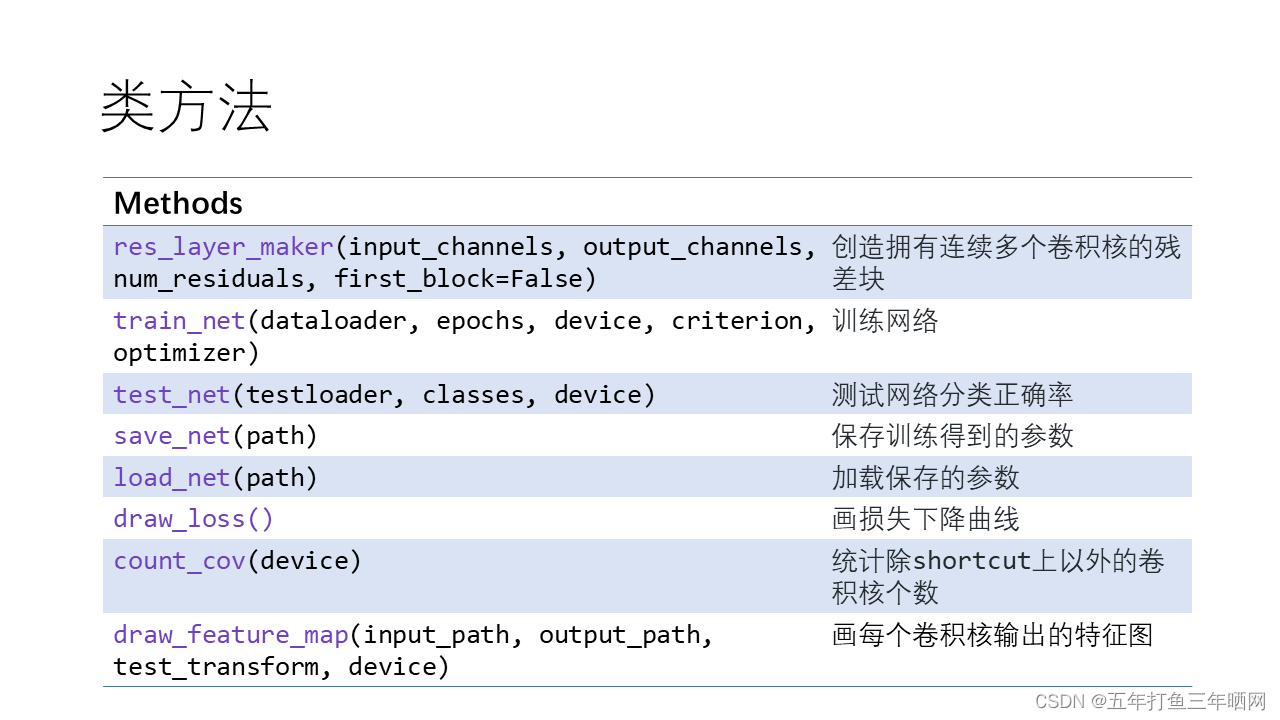The image size is (1280, 720).
Task: Open the test_net method link
Action: 171,394
